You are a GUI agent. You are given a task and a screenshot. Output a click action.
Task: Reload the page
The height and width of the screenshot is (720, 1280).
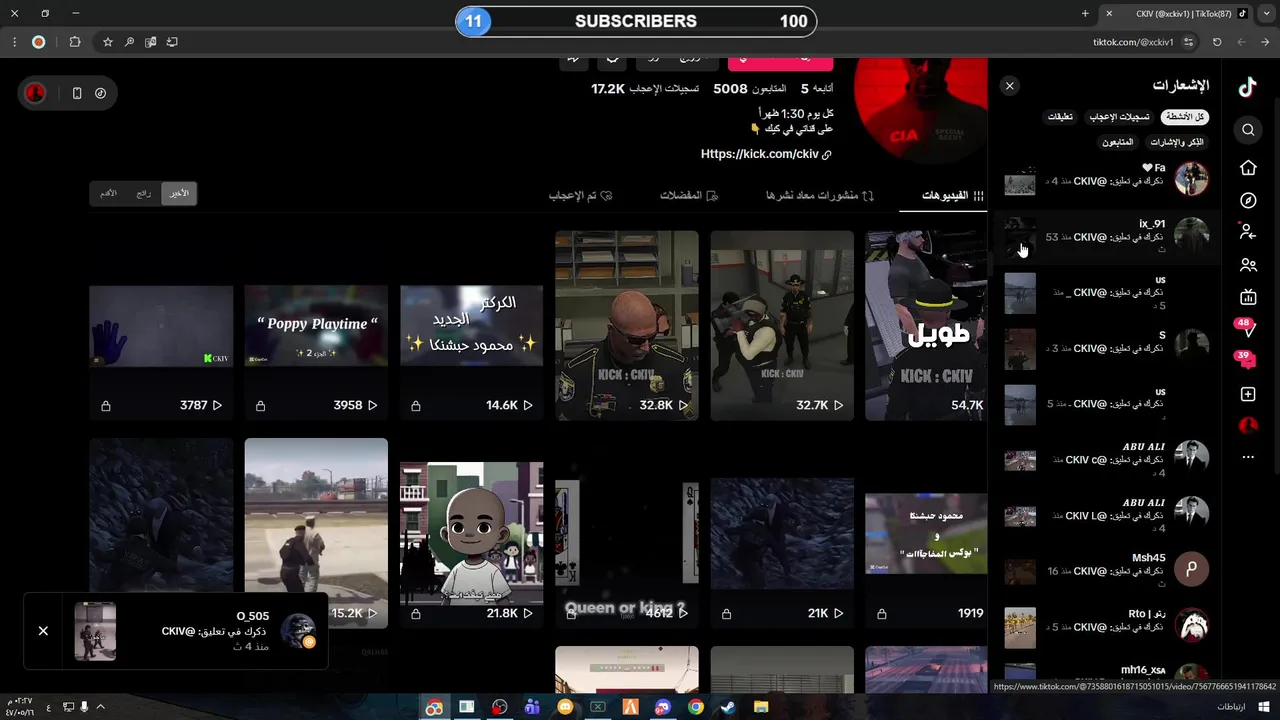(1217, 42)
